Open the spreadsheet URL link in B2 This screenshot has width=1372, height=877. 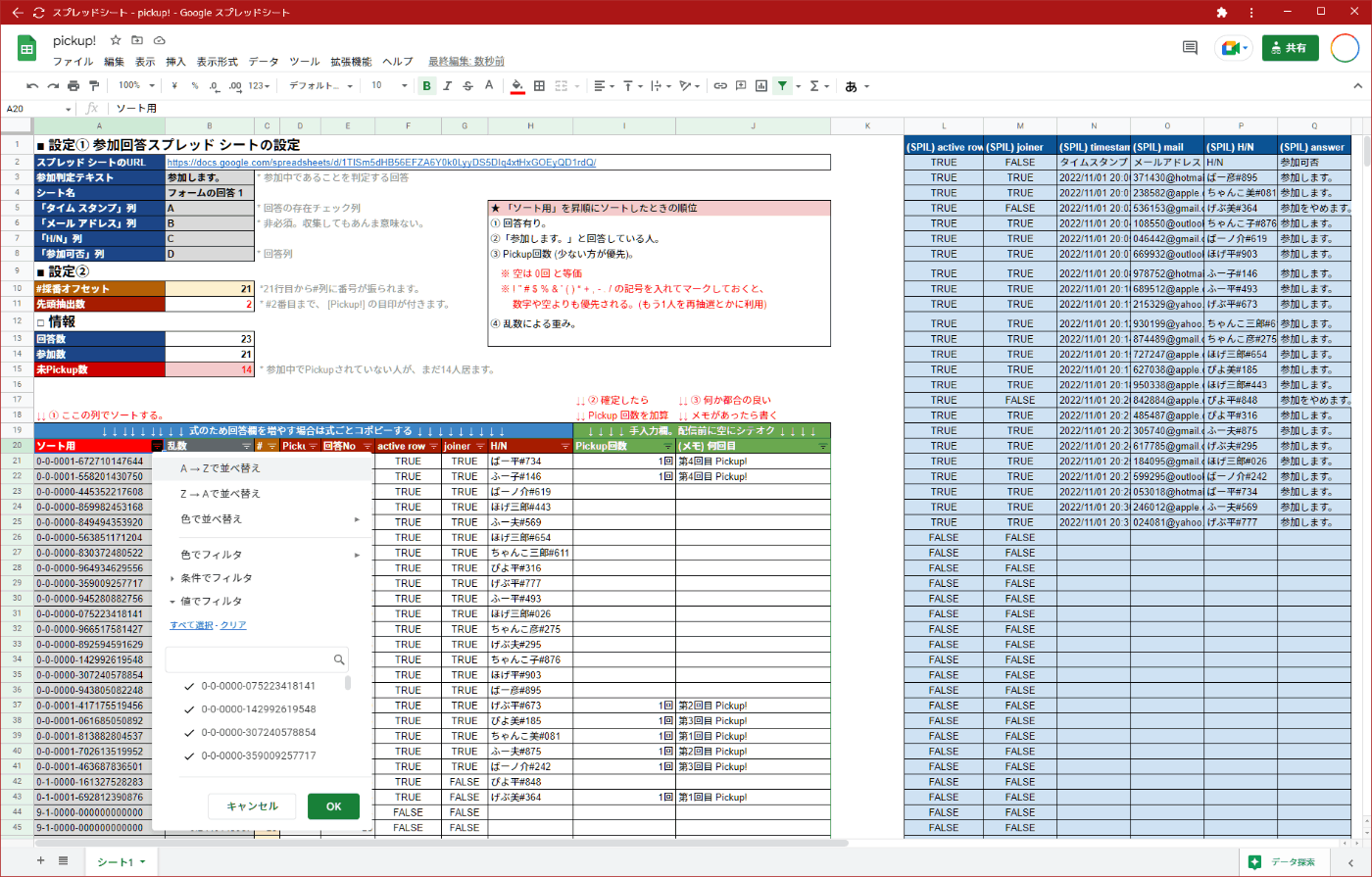coord(381,162)
